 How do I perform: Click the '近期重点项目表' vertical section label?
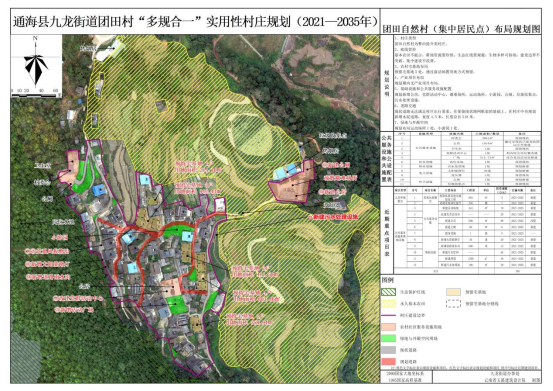tap(387, 232)
